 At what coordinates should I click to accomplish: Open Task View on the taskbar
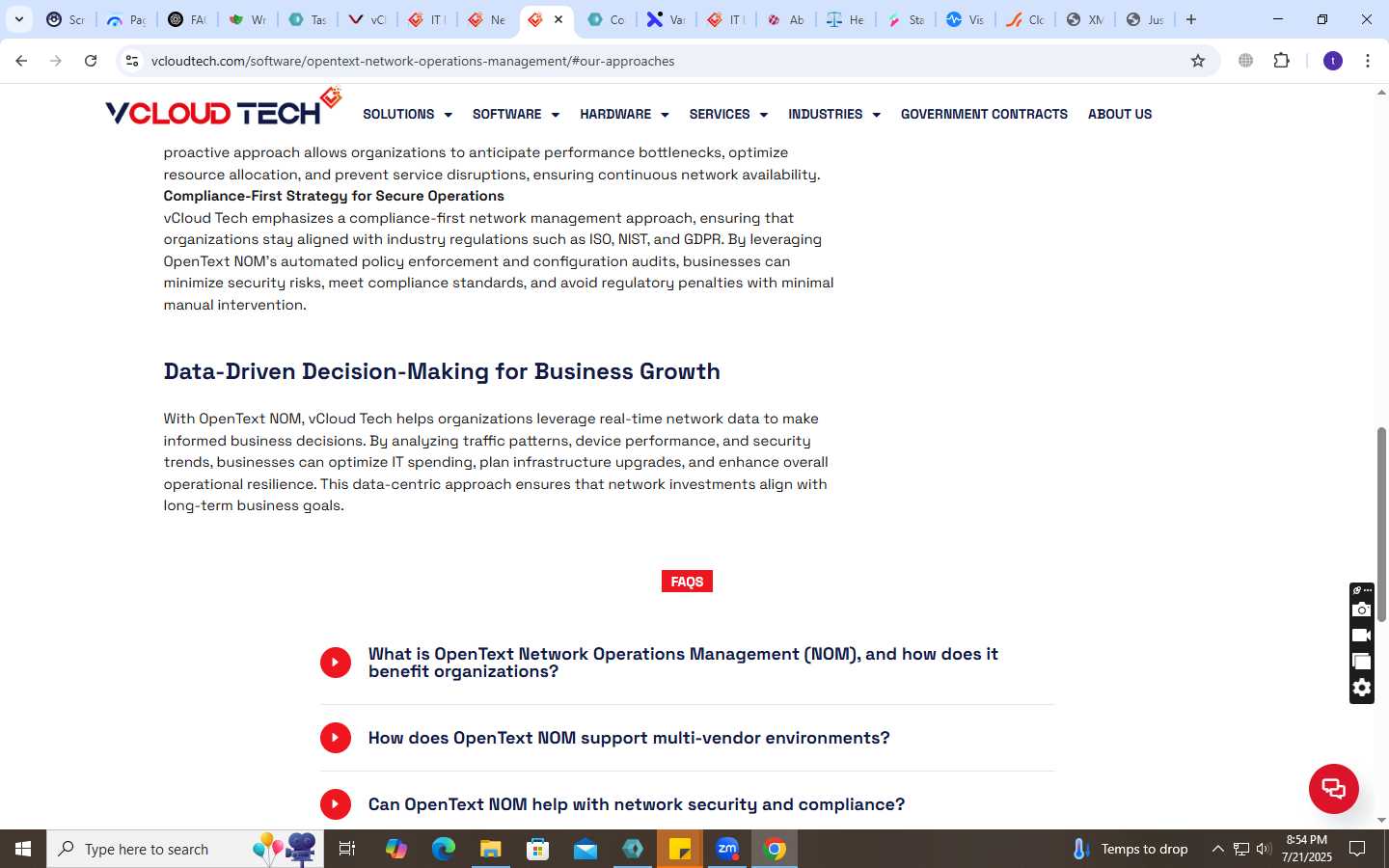tap(347, 849)
